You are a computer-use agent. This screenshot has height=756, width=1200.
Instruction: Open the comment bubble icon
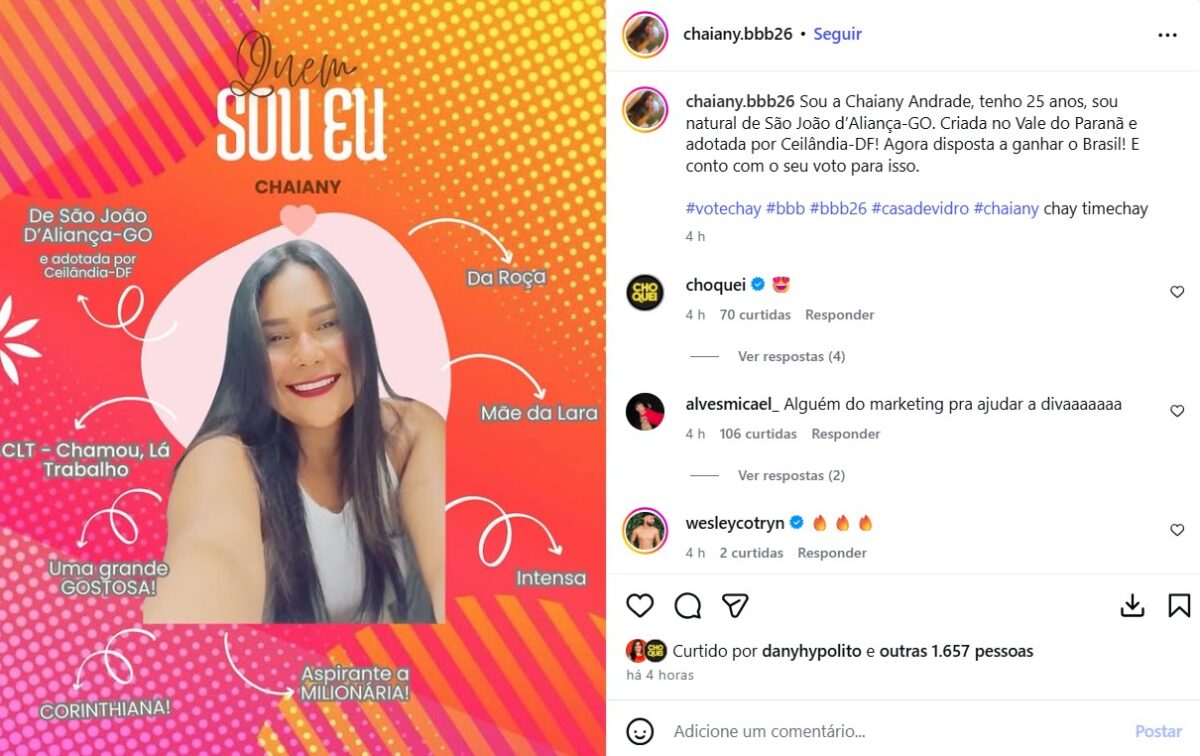pos(688,605)
